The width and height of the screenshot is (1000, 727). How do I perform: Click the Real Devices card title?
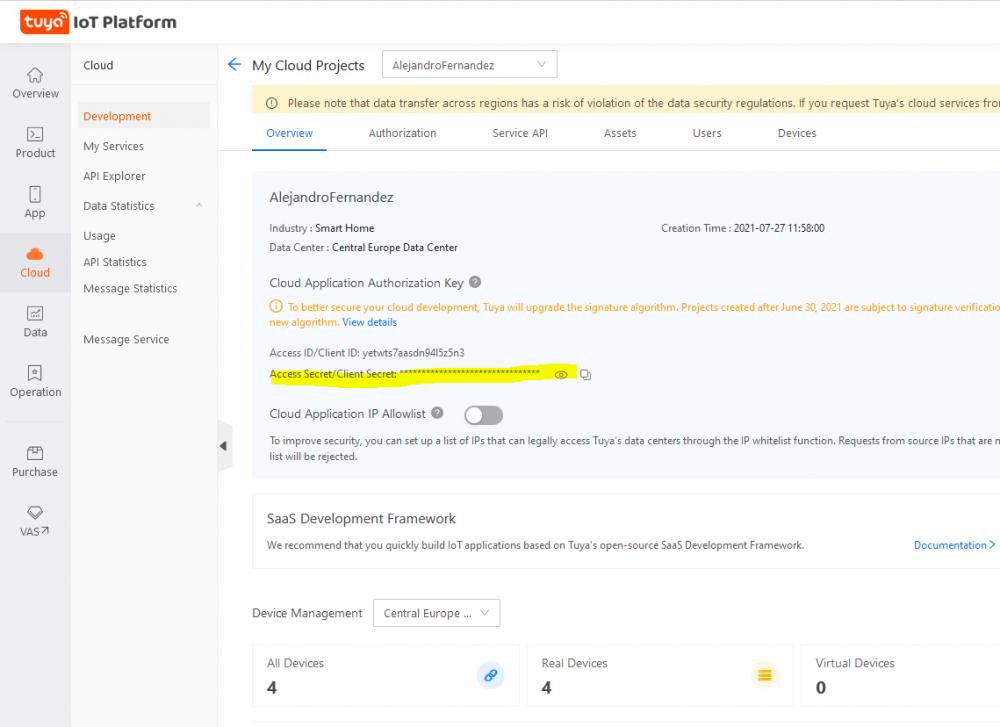click(575, 663)
